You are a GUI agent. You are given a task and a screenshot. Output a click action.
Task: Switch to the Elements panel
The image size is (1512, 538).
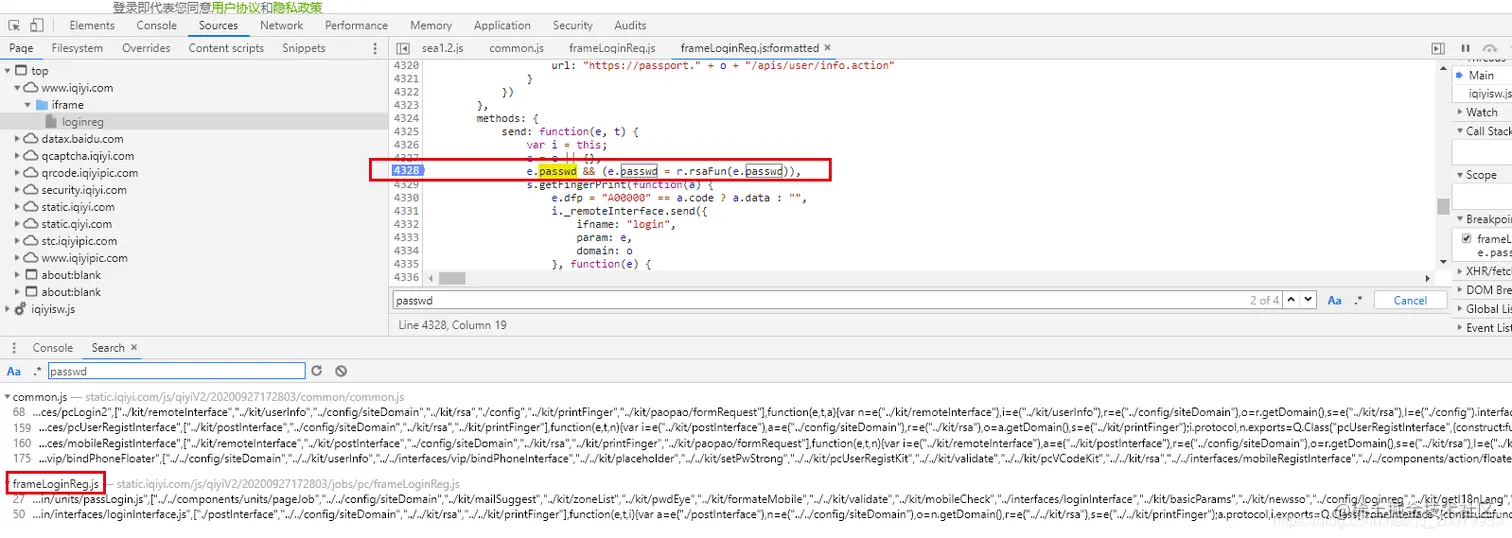tap(92, 25)
